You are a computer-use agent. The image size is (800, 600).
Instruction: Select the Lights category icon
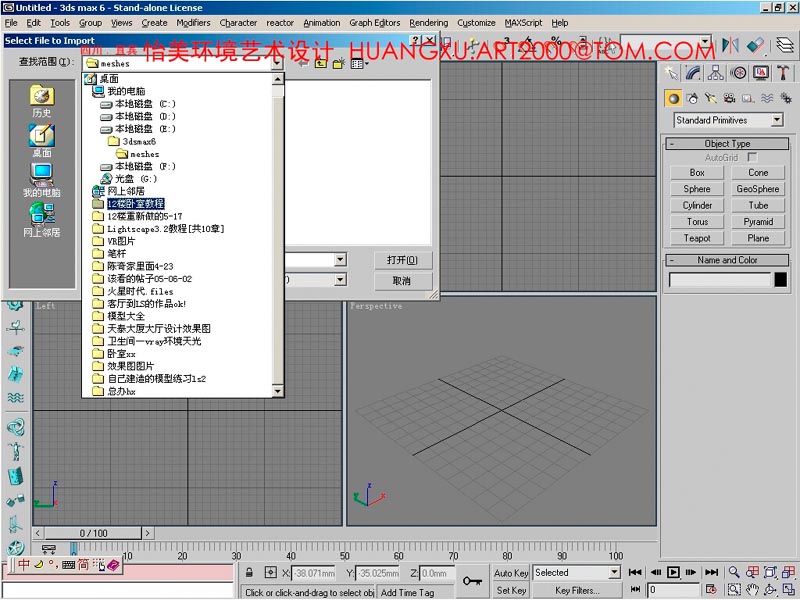click(711, 98)
